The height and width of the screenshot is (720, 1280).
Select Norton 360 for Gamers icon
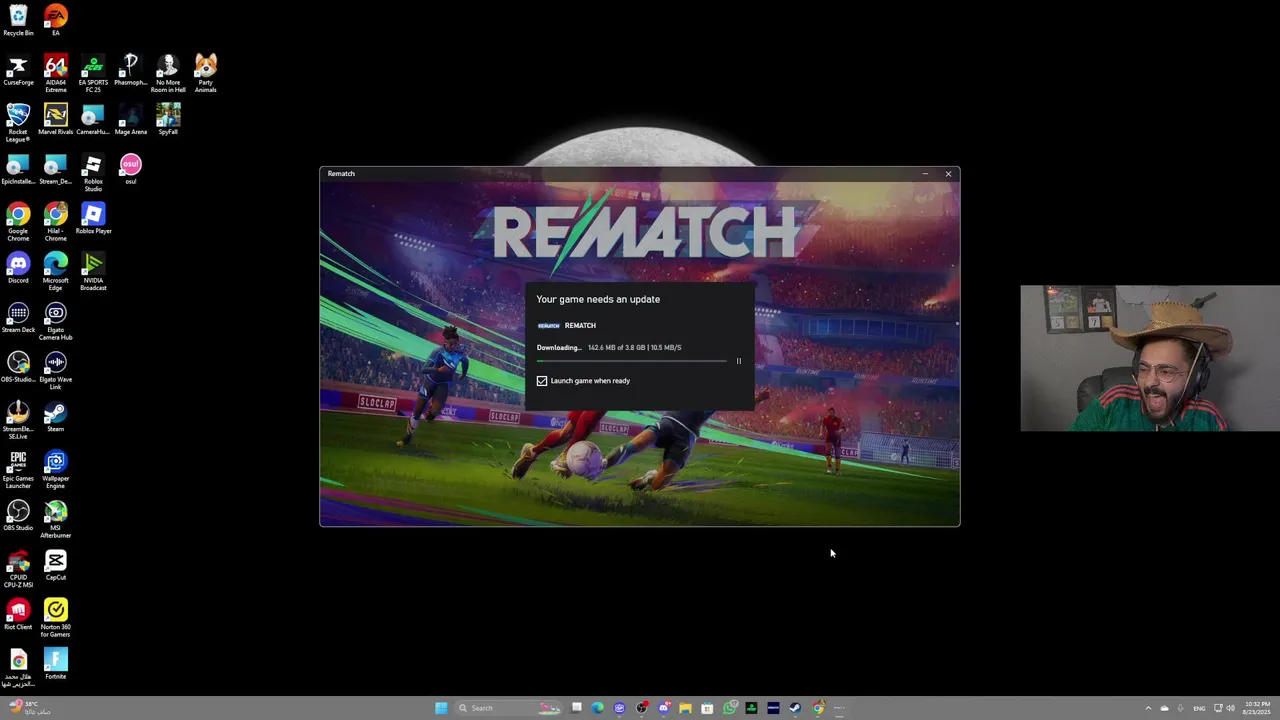[x=56, y=618]
